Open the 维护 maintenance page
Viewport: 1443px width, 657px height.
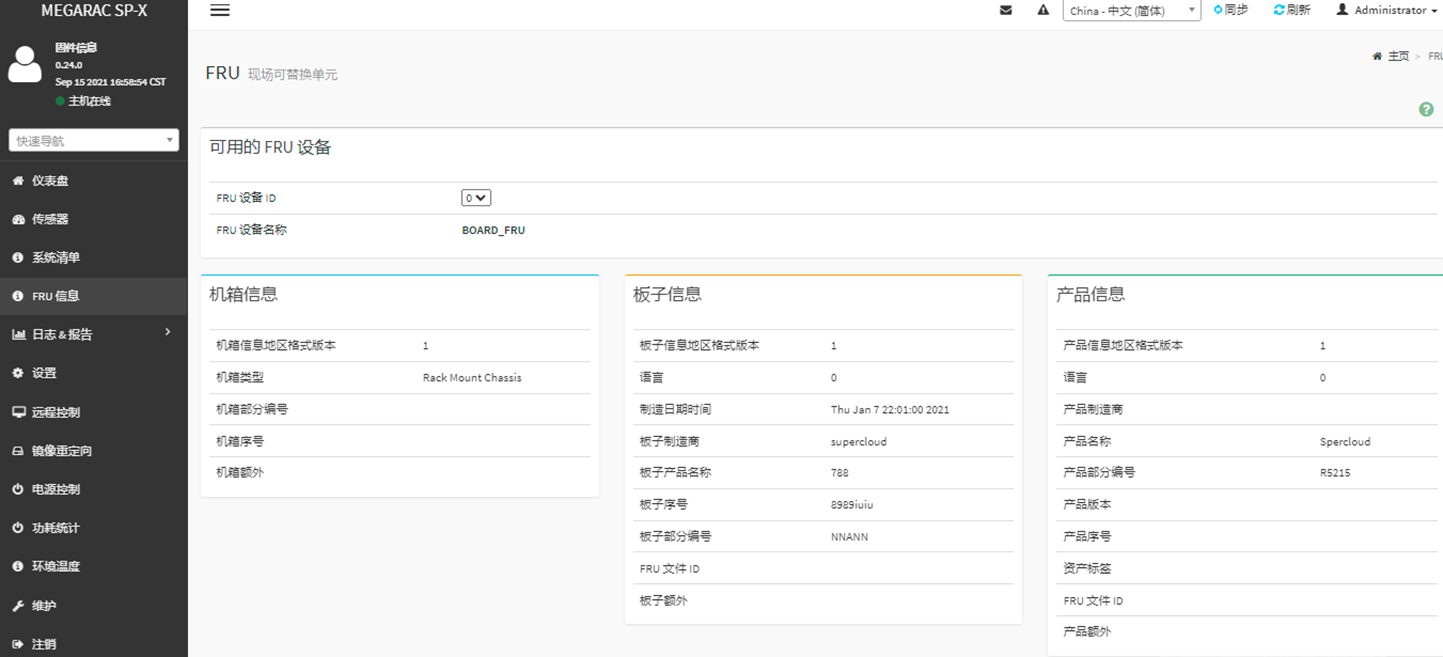click(44, 606)
